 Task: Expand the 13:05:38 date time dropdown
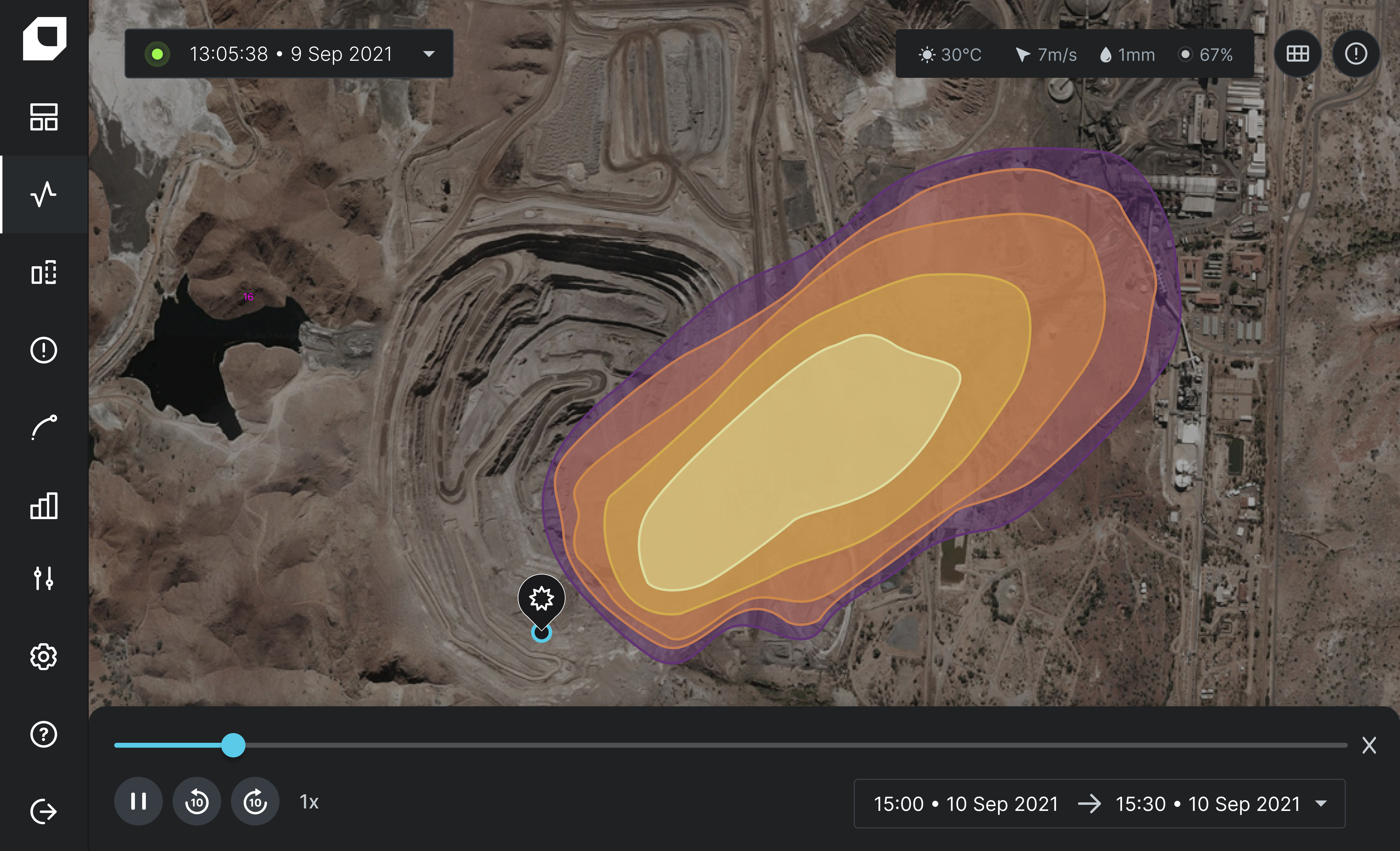point(429,54)
